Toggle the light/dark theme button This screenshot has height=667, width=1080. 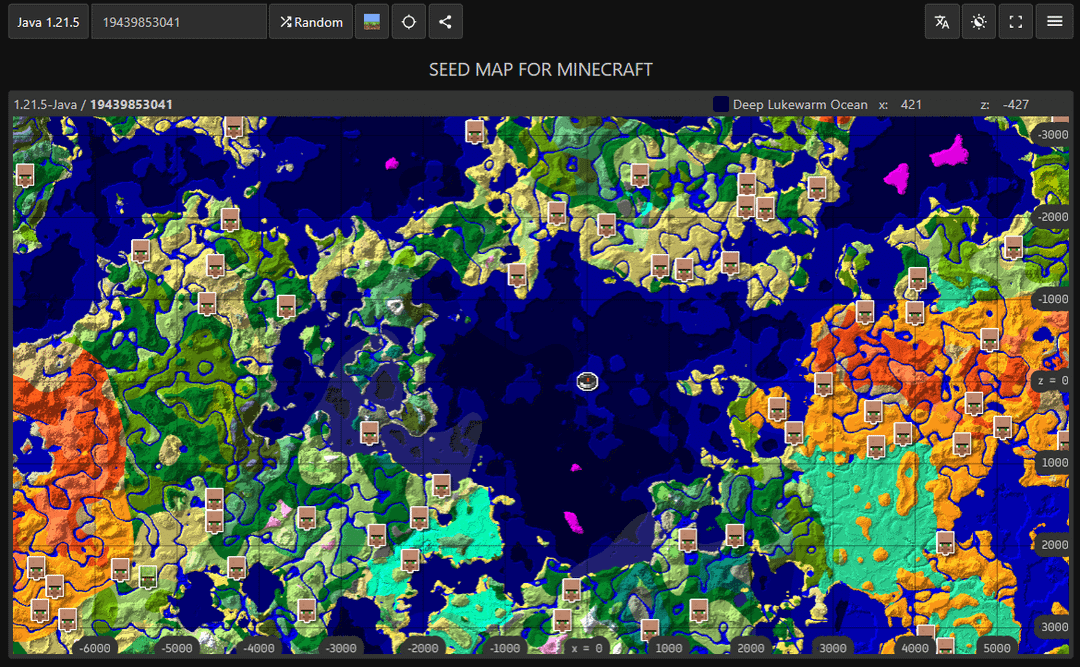pos(979,22)
